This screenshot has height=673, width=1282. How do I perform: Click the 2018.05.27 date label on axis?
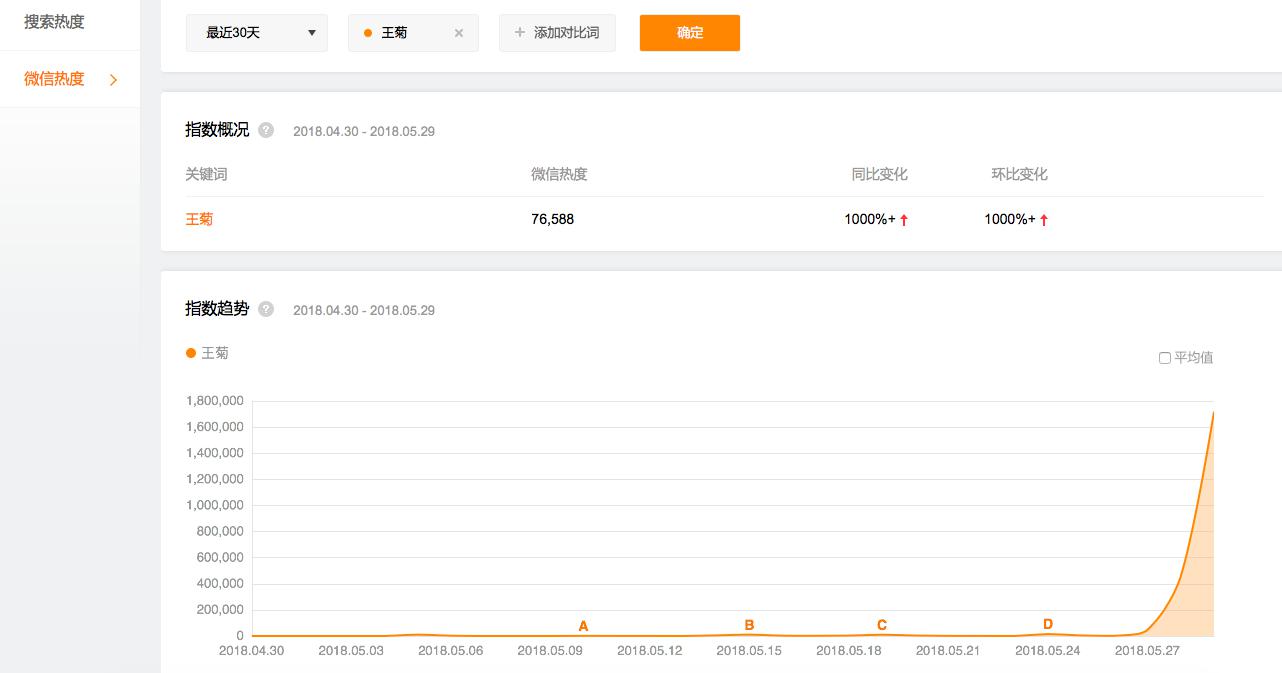coord(1148,650)
